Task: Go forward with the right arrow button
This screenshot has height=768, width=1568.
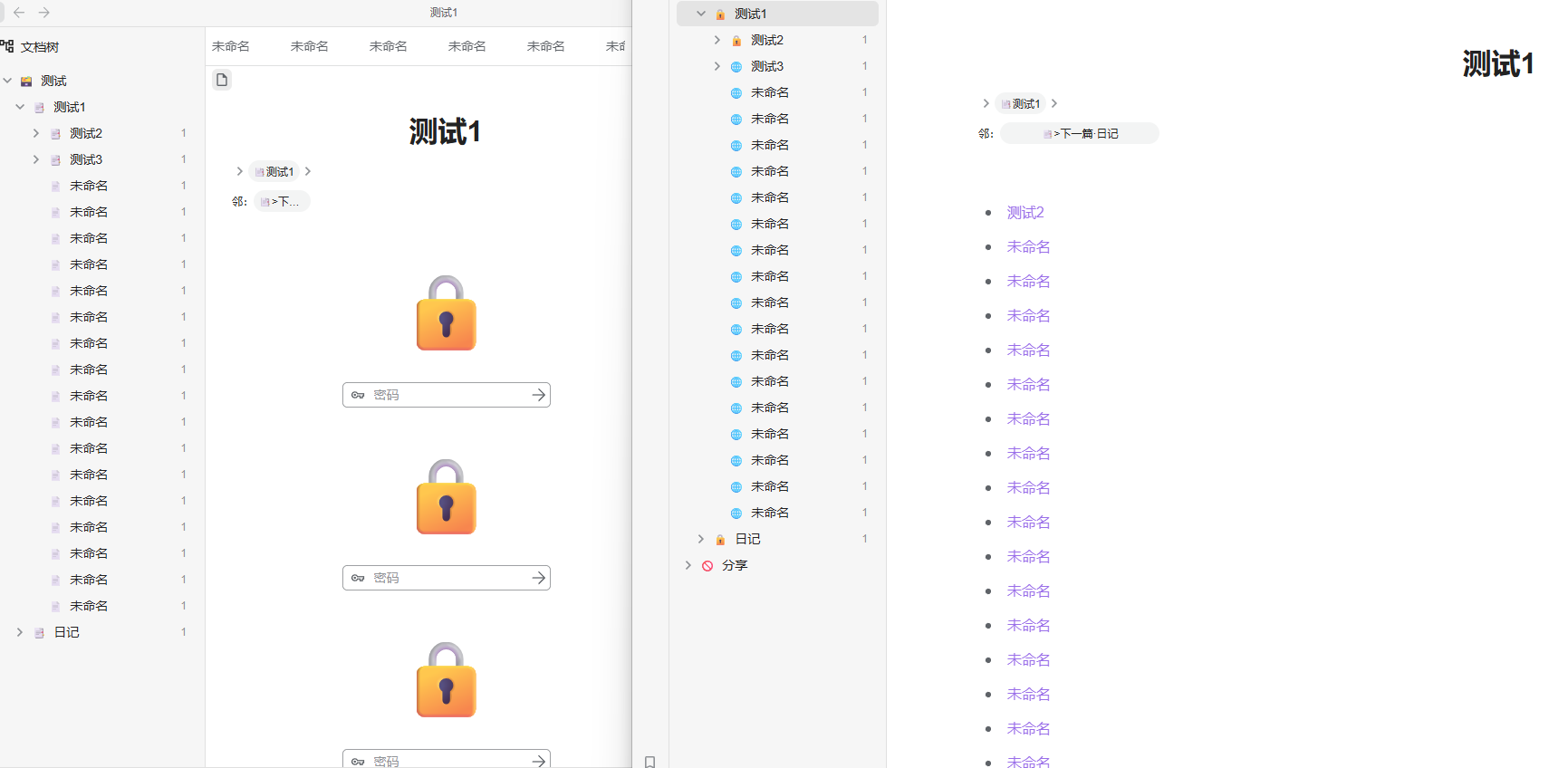Action: 44,13
